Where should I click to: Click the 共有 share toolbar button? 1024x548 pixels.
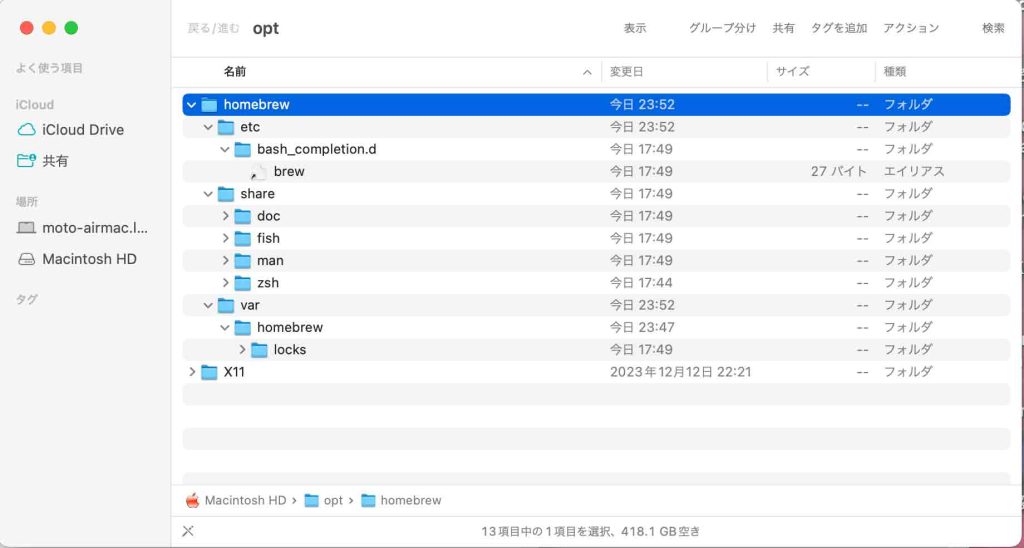[x=784, y=28]
